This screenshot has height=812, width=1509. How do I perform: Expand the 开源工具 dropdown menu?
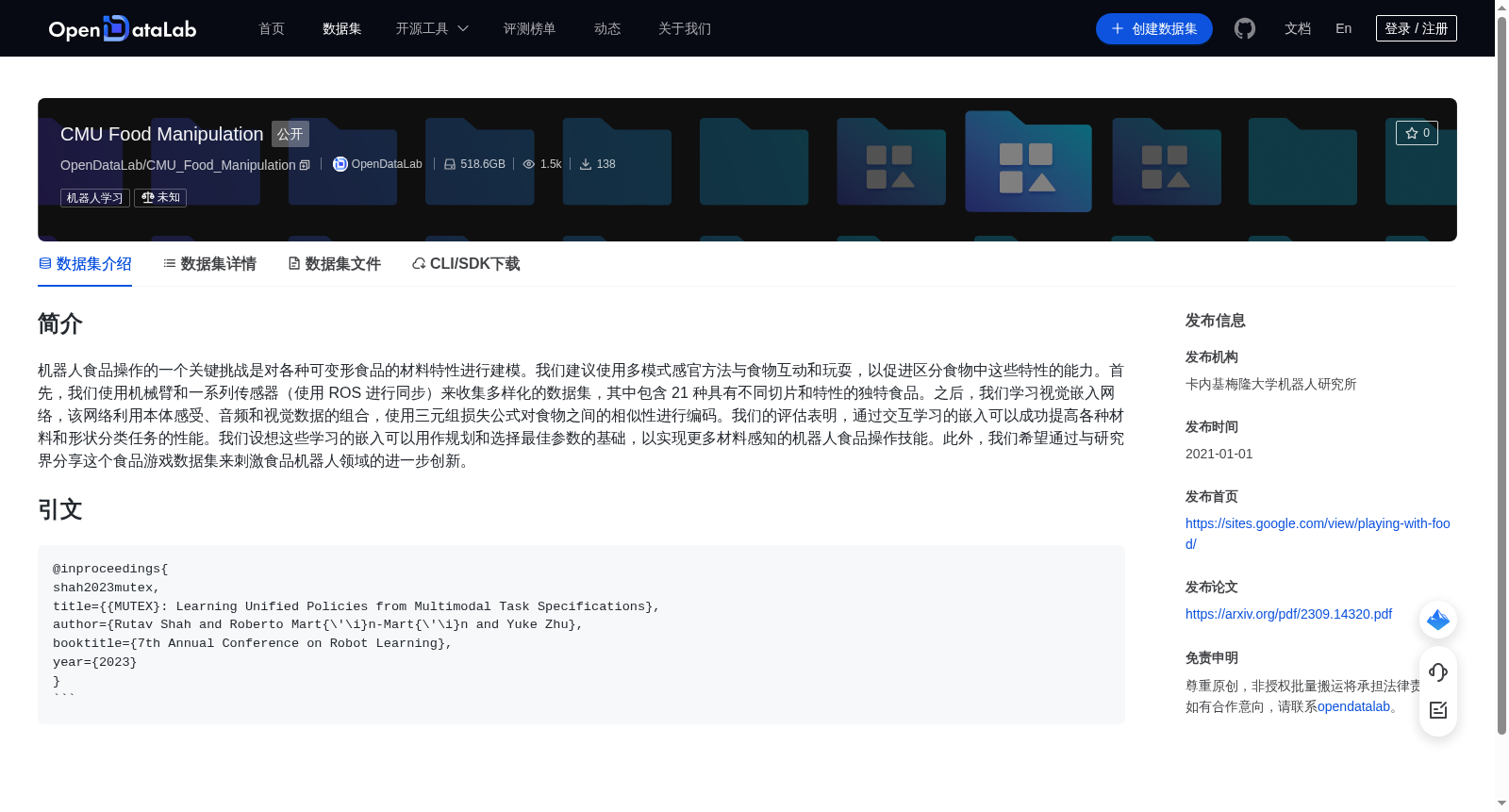432,28
